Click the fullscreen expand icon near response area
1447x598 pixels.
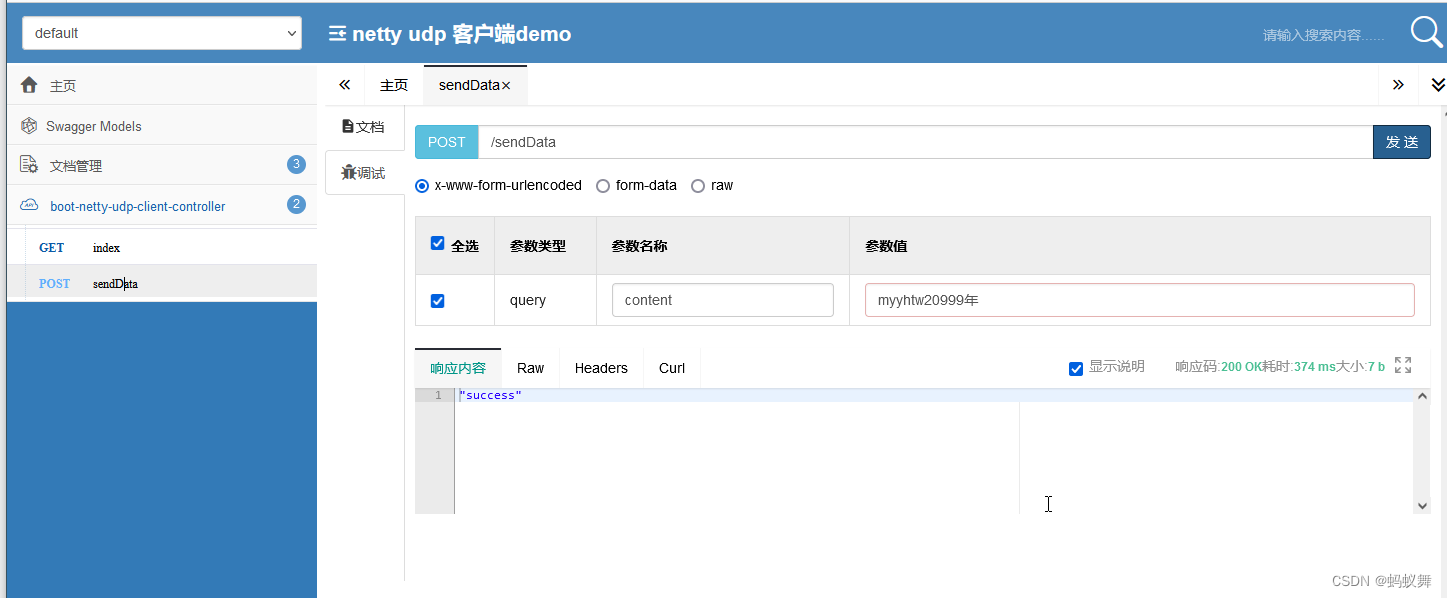[x=1402, y=365]
